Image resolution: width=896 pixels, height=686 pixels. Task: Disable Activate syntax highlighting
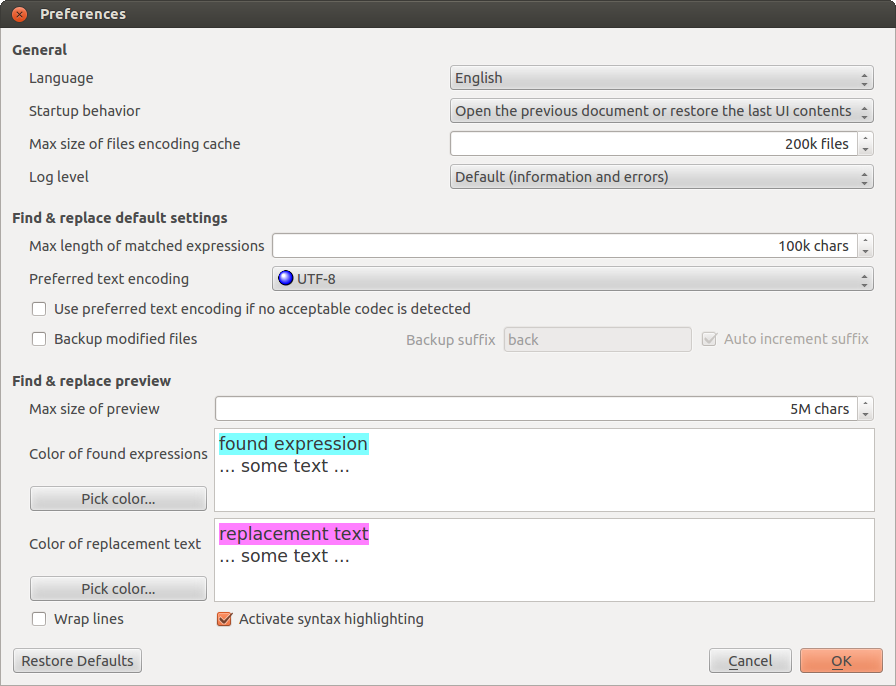tap(225, 619)
